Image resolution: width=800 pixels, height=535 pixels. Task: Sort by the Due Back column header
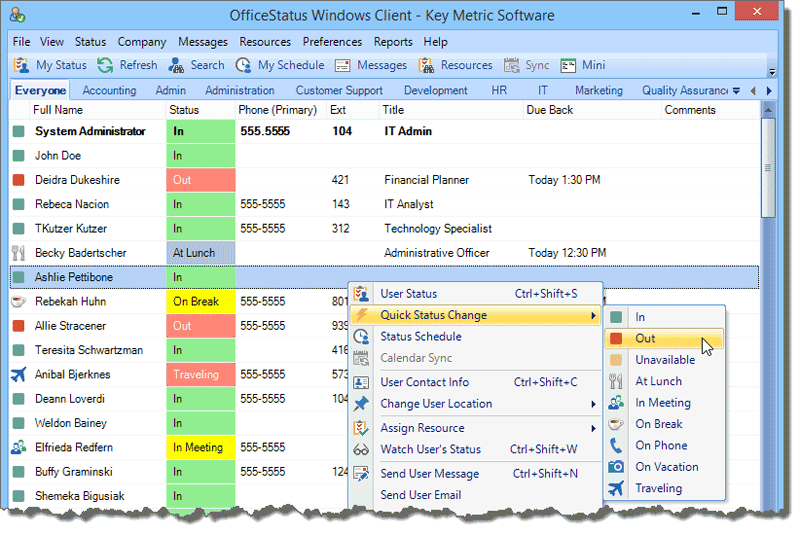592,110
